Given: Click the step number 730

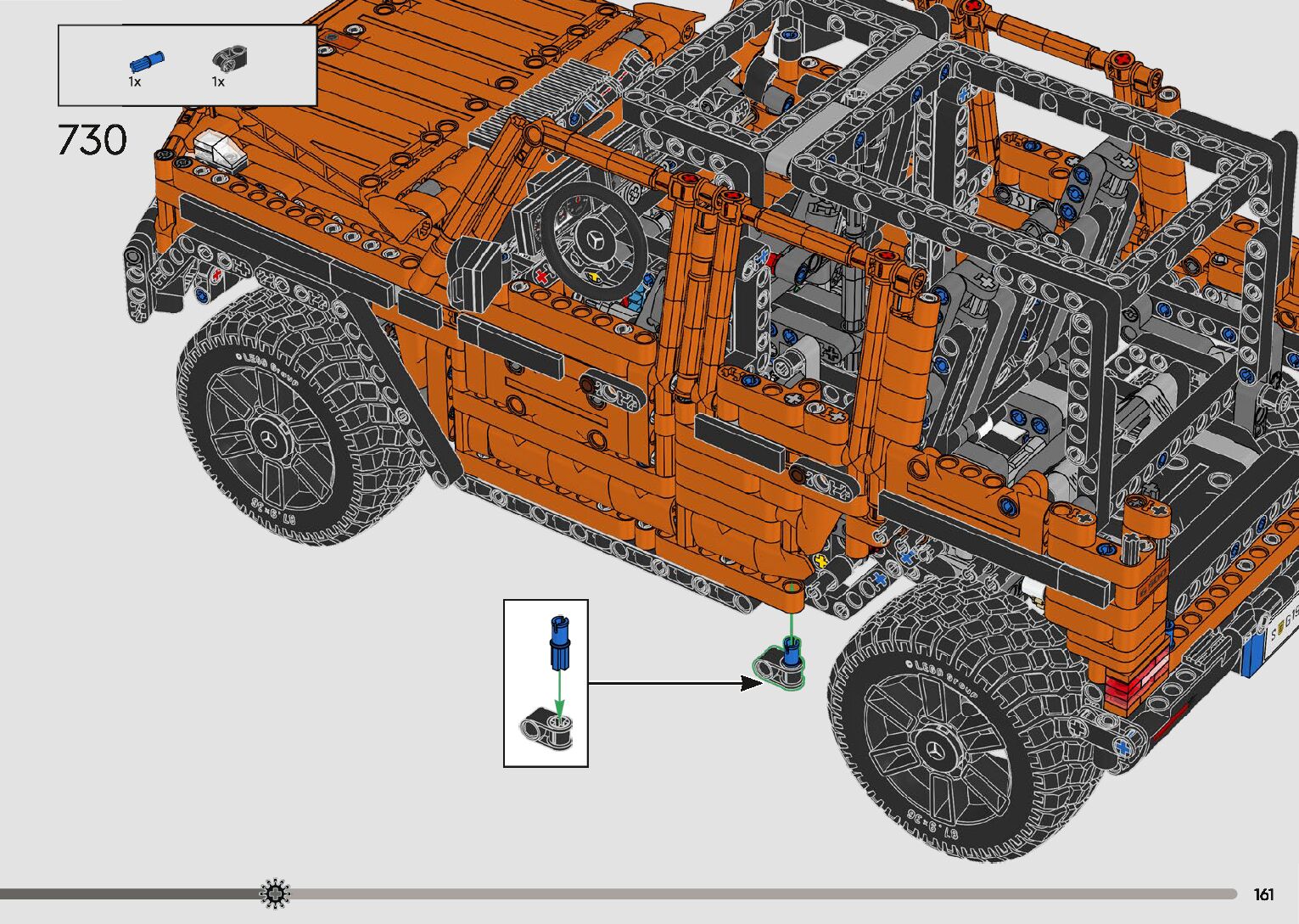Looking at the screenshot, I should pyautogui.click(x=92, y=140).
